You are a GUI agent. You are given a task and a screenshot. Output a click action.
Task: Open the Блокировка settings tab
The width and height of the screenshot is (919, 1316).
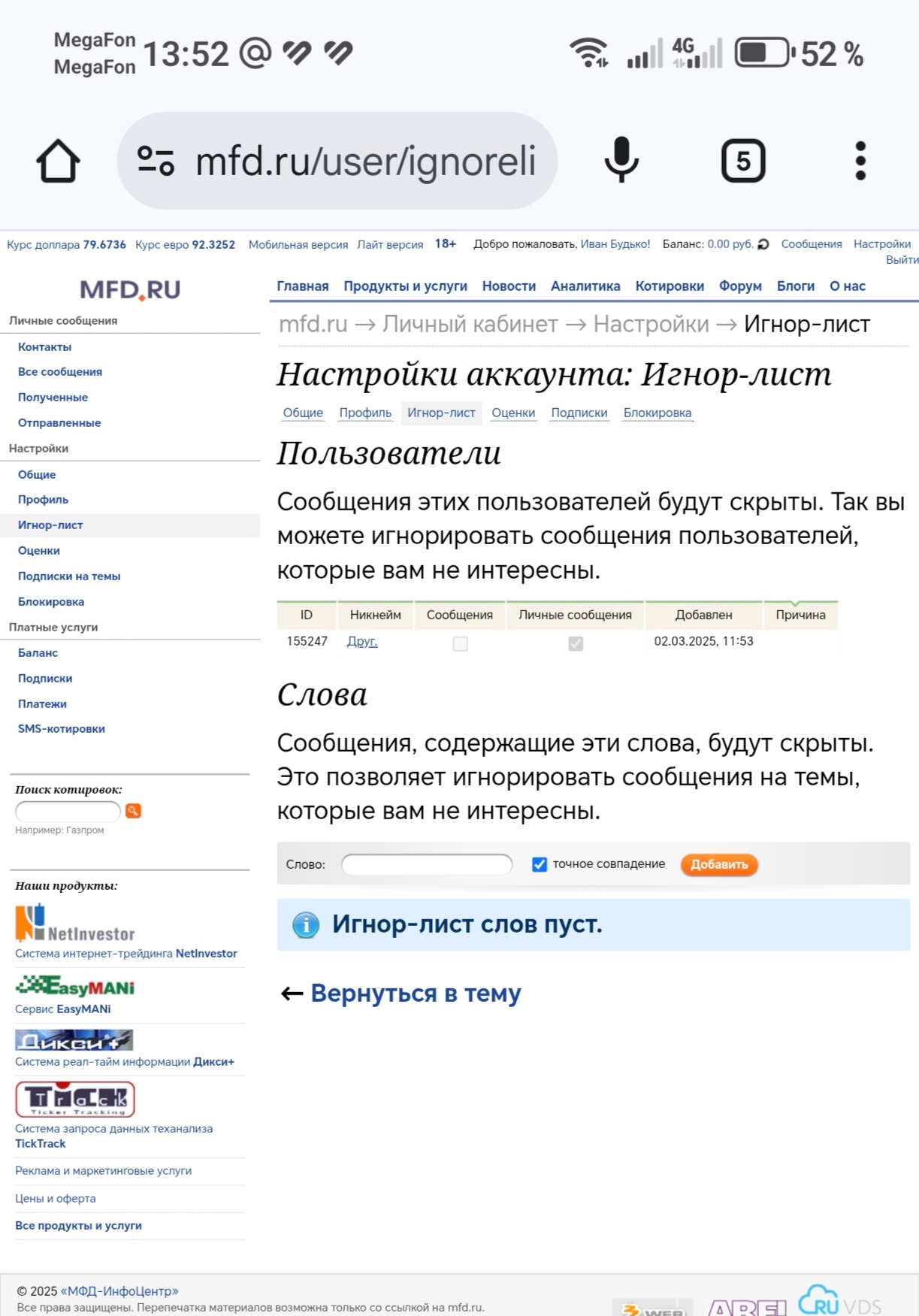point(658,413)
